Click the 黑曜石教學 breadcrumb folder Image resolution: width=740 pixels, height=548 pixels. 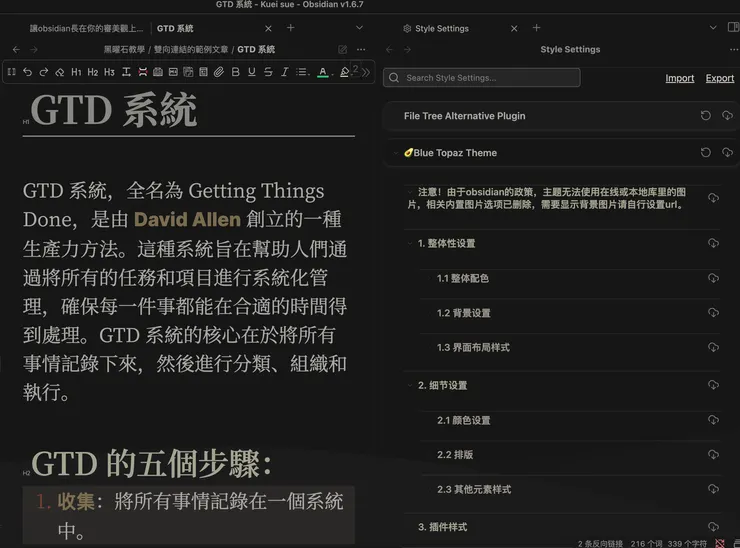(x=124, y=50)
